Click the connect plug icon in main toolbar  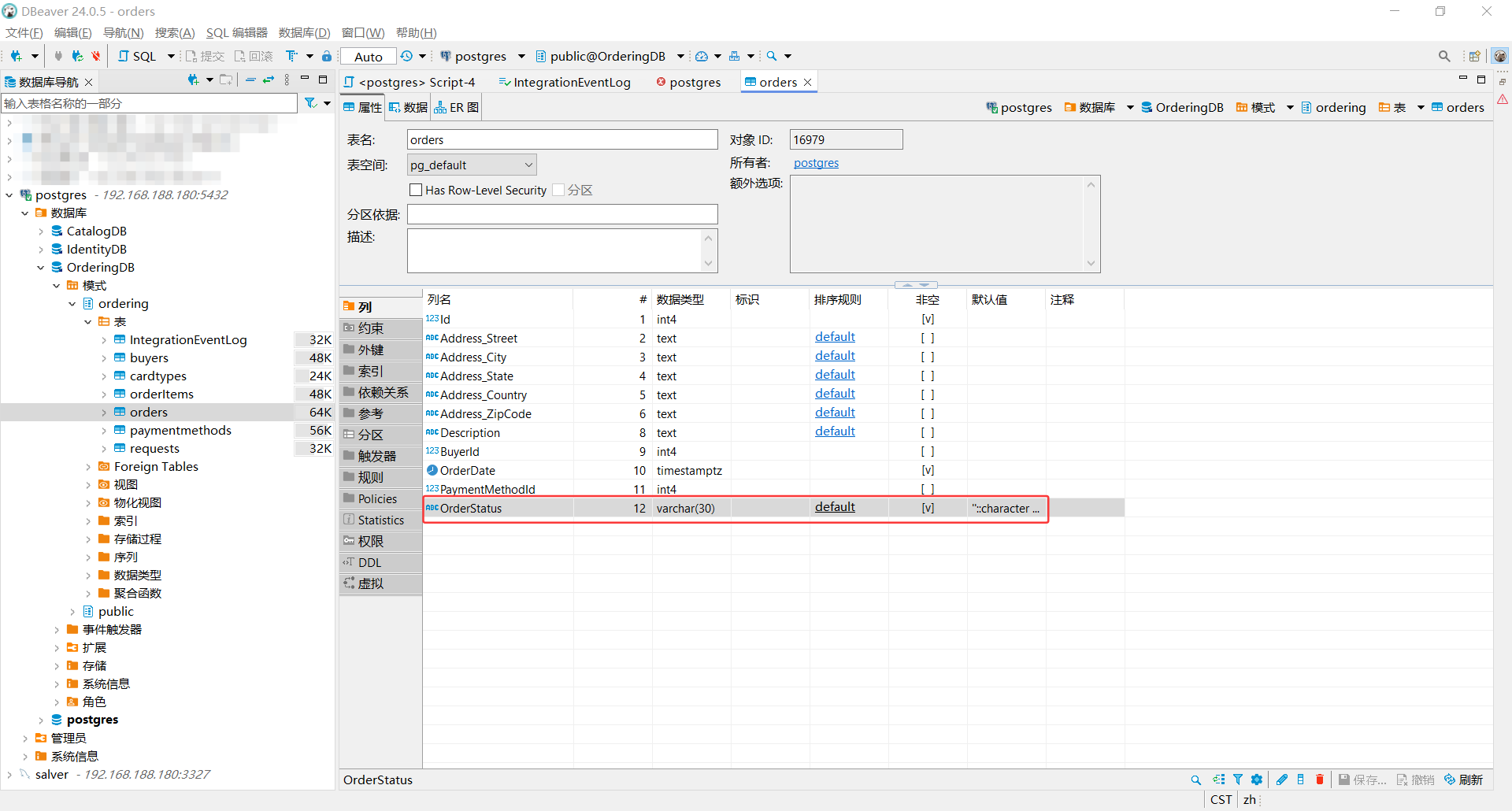[58, 56]
